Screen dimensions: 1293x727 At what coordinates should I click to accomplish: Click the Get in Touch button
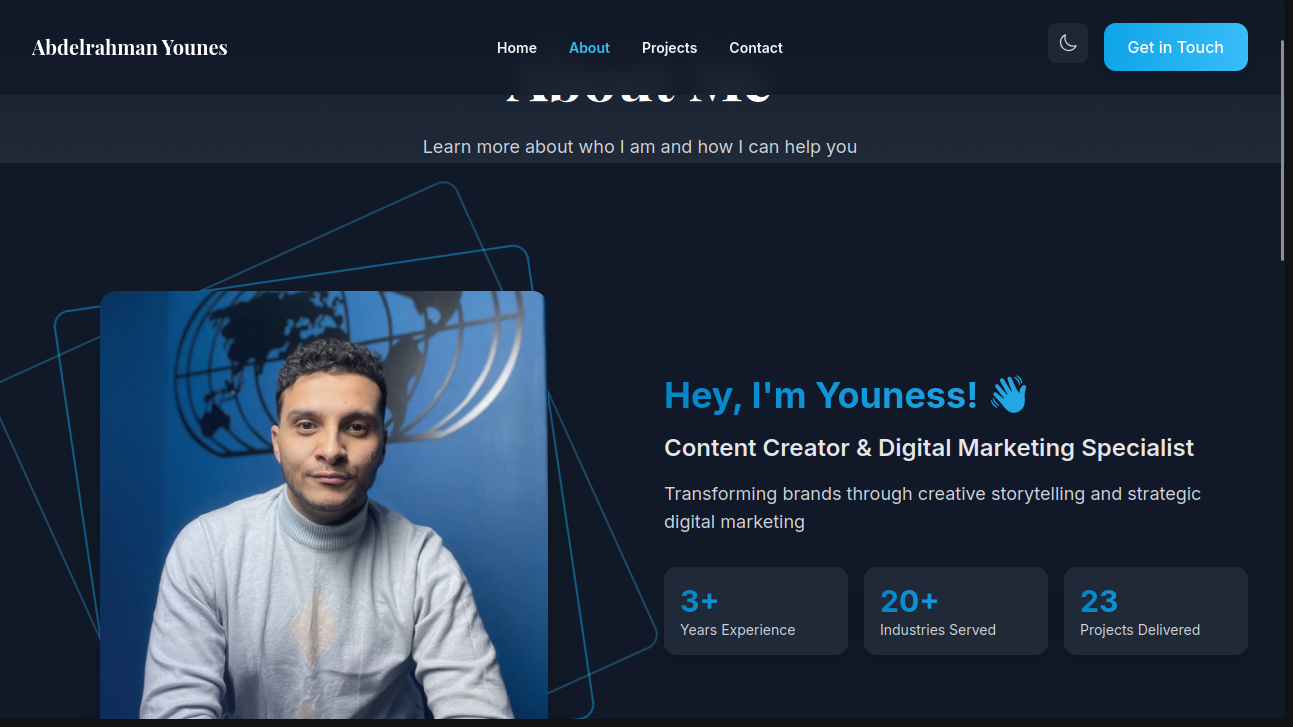1175,47
